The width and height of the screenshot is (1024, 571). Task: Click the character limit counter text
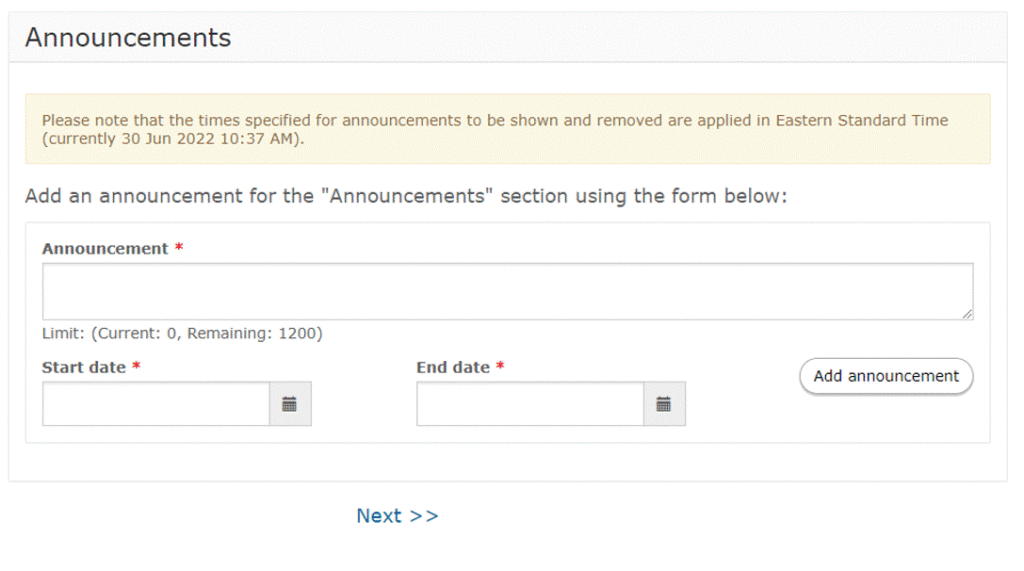(x=182, y=334)
